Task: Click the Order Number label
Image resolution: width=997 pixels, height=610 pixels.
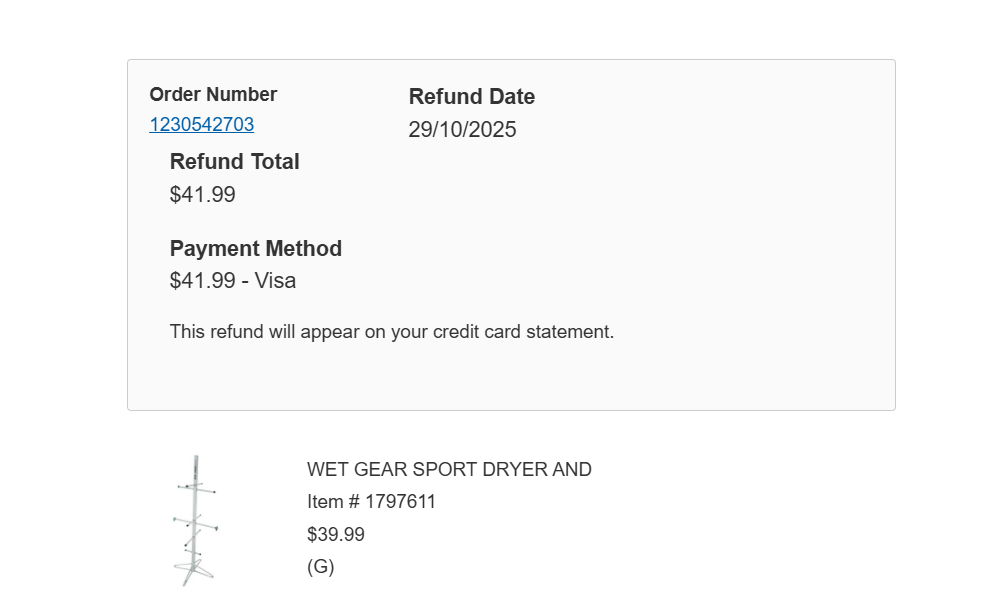Action: point(213,95)
